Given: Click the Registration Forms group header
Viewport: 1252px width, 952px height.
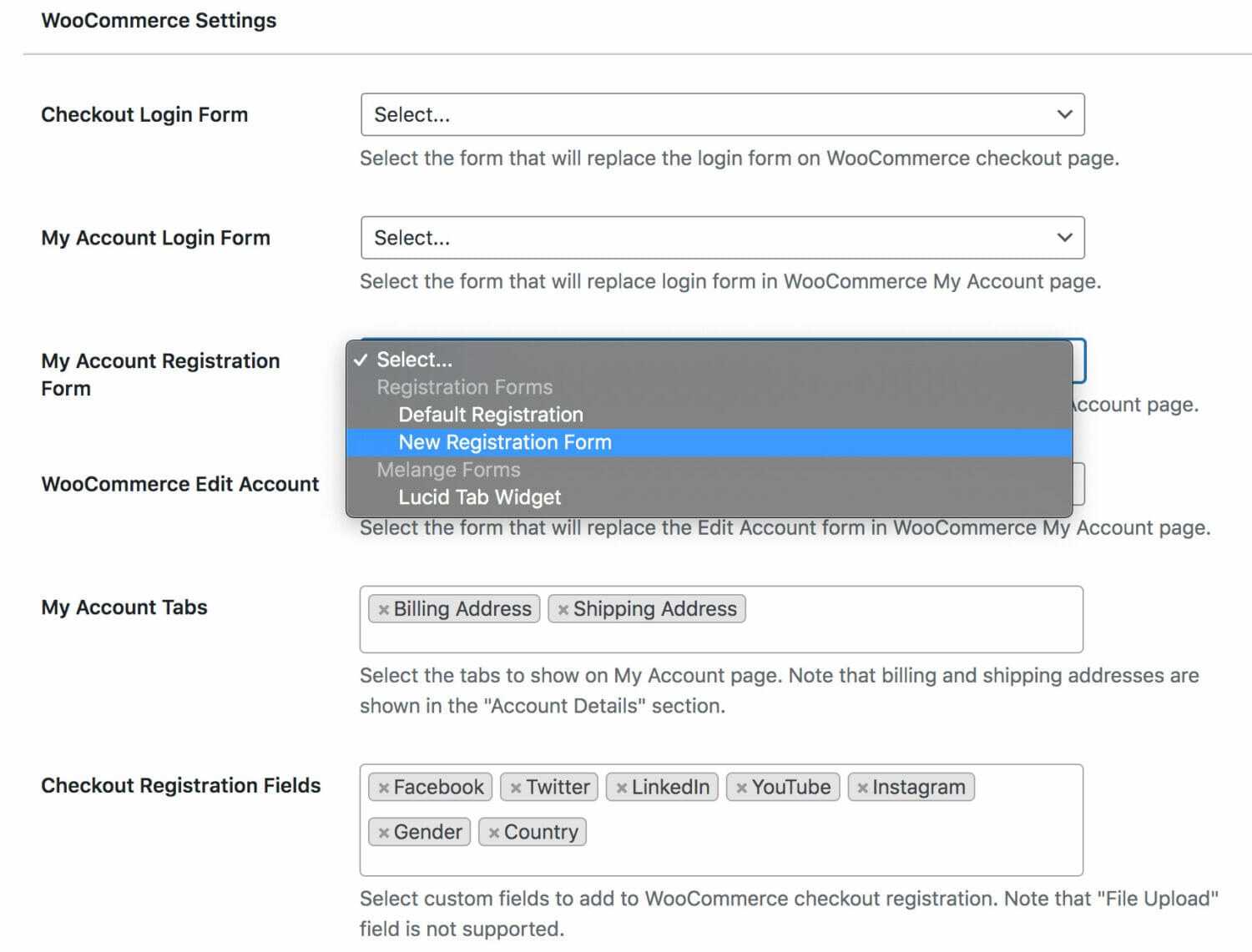Looking at the screenshot, I should click(464, 387).
